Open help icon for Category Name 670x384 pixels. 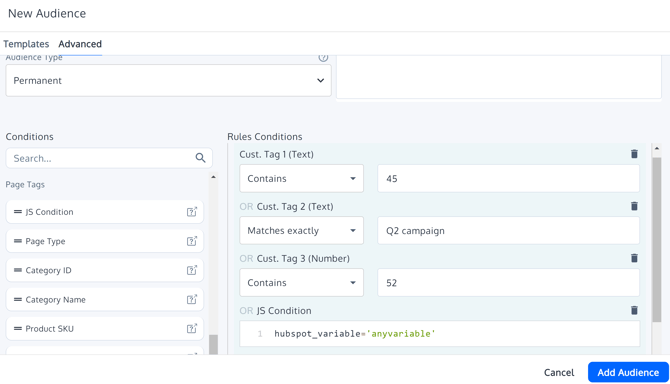(192, 299)
